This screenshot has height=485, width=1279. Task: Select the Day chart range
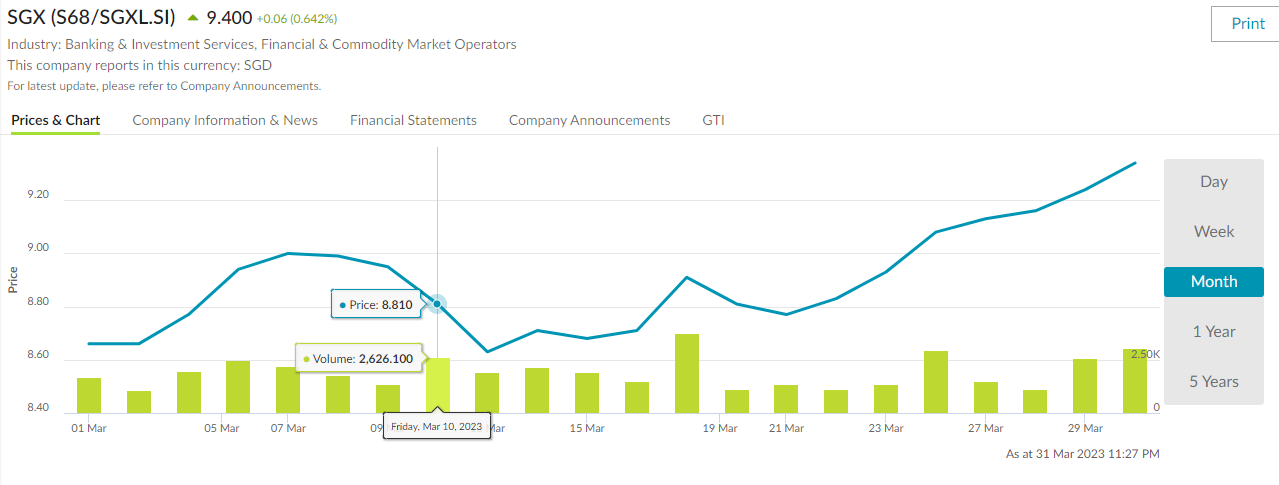tap(1214, 182)
